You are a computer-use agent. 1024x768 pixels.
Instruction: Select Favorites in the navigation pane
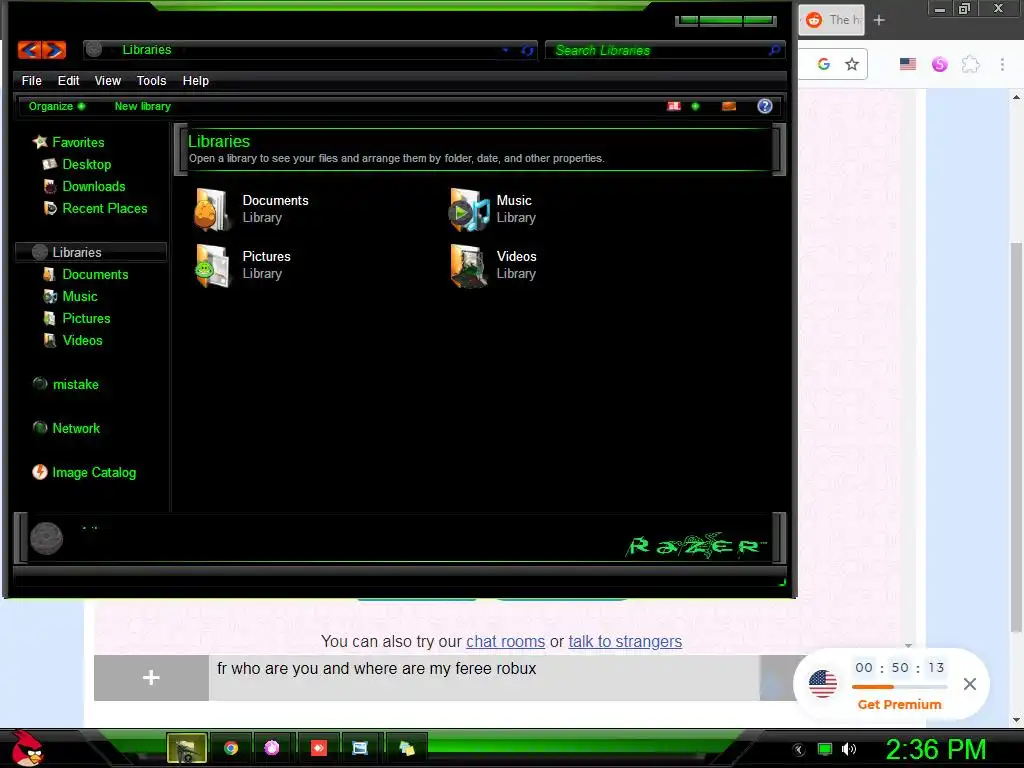69,142
